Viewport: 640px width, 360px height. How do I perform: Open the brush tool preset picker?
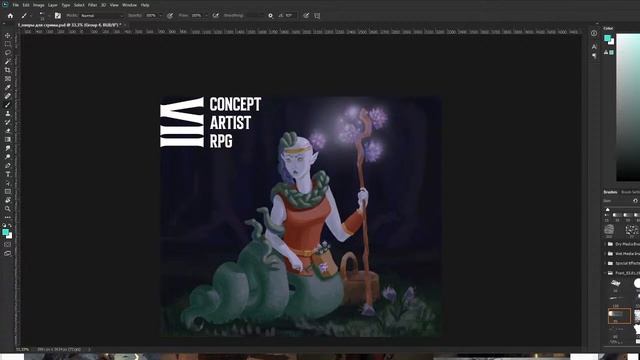click(x=25, y=16)
